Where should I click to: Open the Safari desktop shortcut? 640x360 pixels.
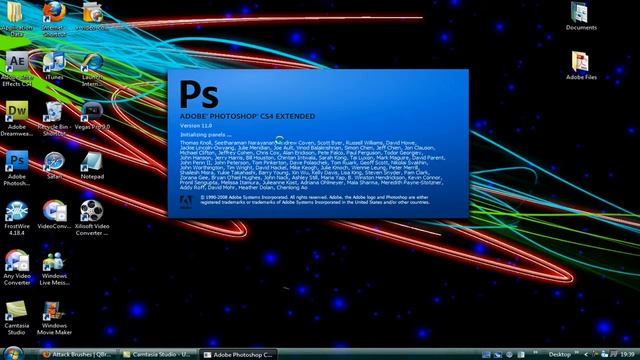tap(54, 165)
